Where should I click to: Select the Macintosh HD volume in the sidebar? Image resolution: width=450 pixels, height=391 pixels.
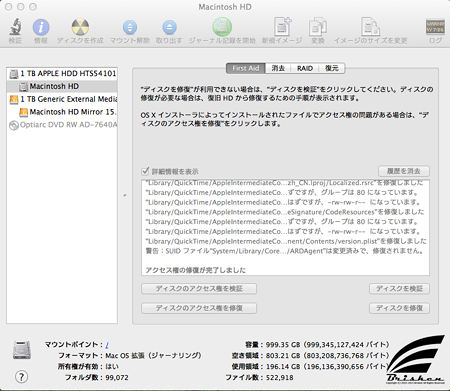(x=62, y=86)
